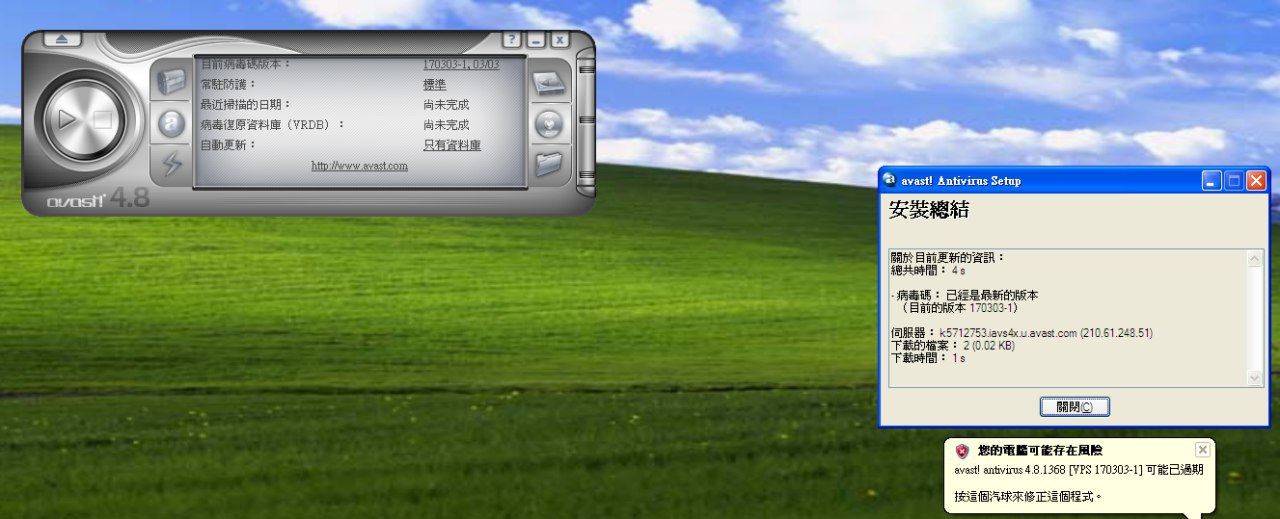The height and width of the screenshot is (519, 1280).
Task: Click 關閉 button in Setup dialog
Action: (x=1075, y=407)
